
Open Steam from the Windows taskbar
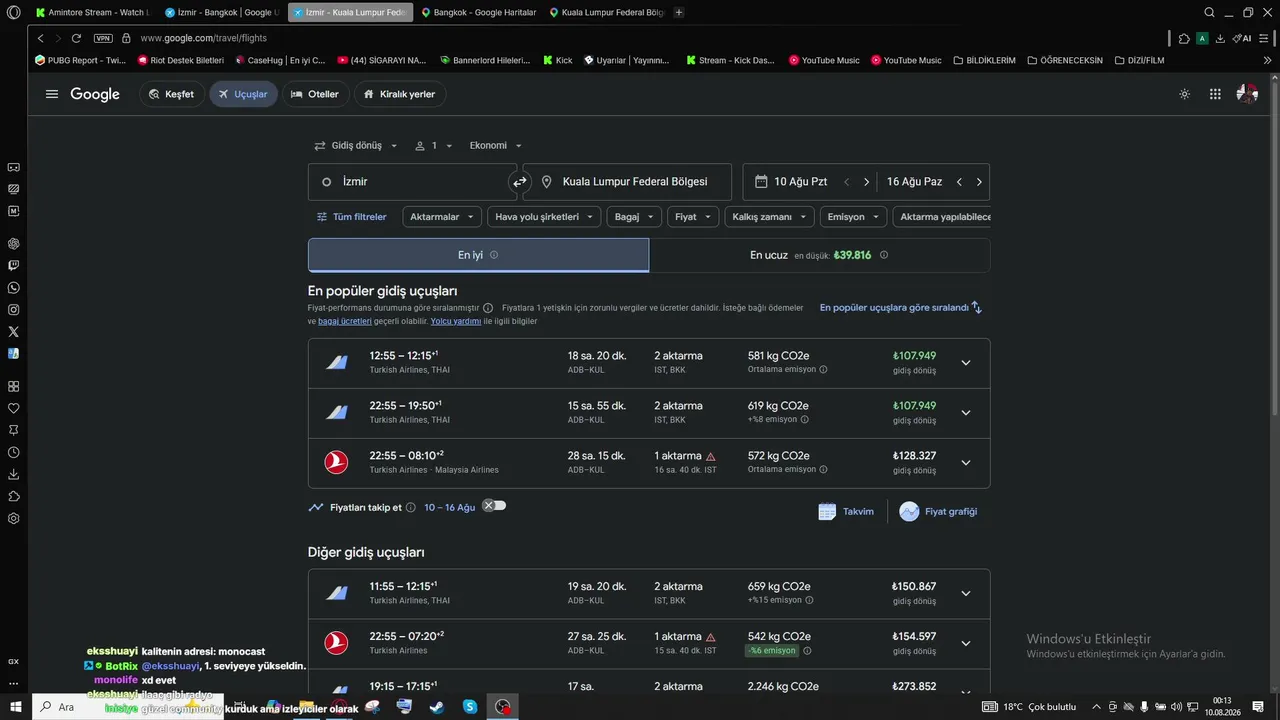click(437, 706)
